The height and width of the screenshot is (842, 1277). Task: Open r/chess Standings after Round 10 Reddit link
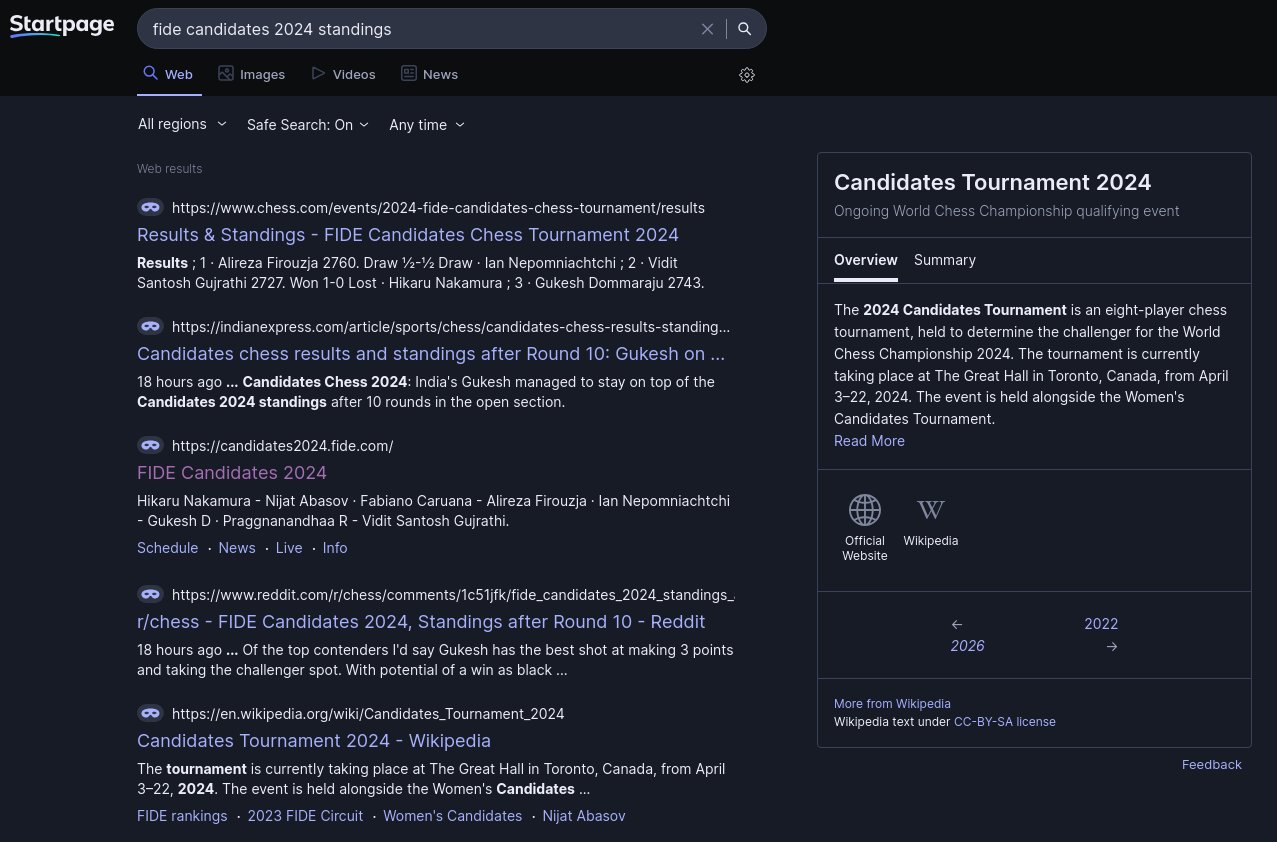pyautogui.click(x=421, y=622)
